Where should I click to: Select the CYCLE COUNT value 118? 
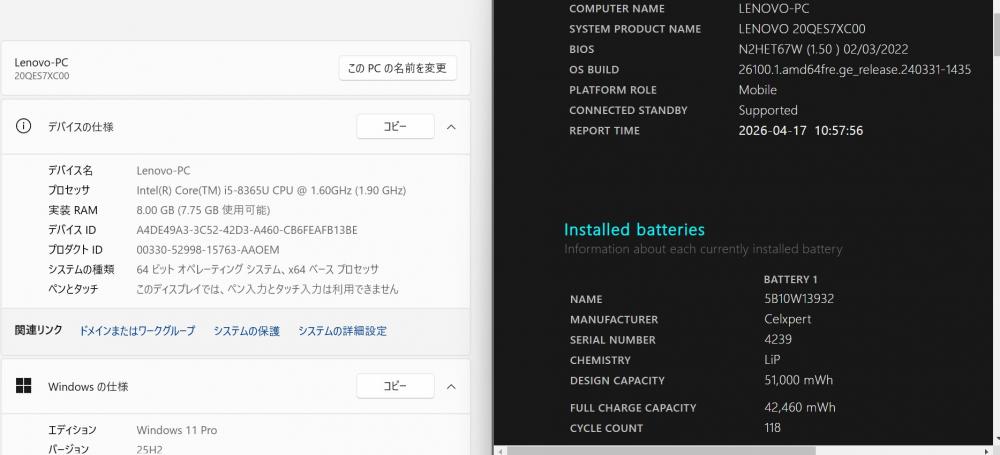772,428
